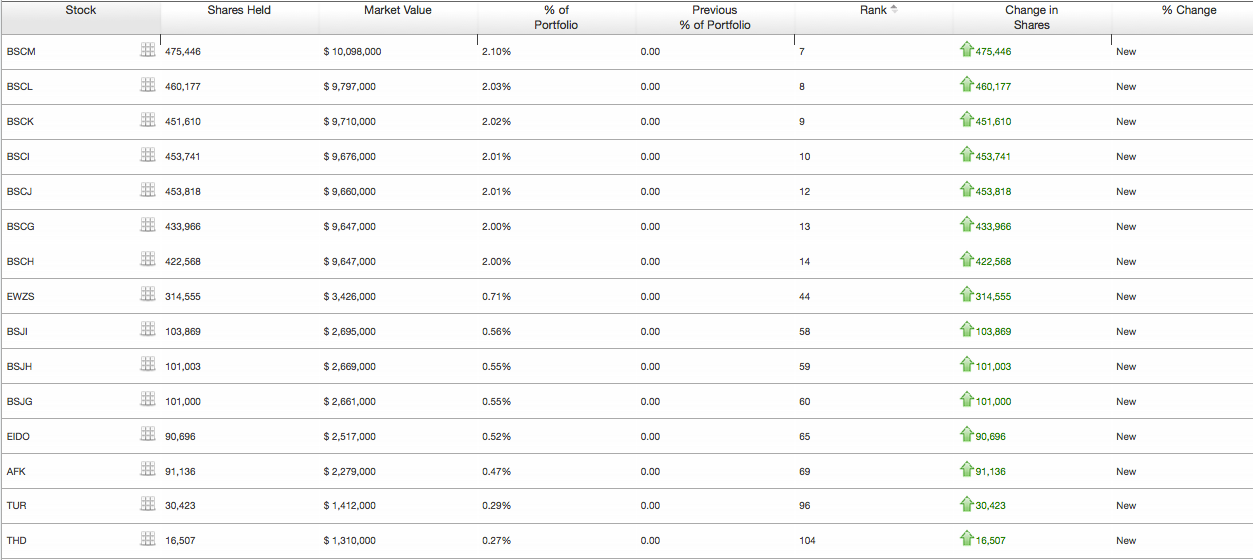The width and height of the screenshot is (1253, 560).
Task: Click the grid icon in the BSCL row
Action: tap(147, 85)
